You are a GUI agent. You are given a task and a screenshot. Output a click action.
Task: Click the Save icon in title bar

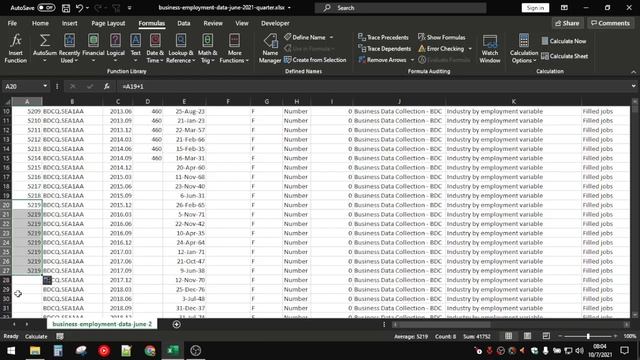click(x=65, y=7)
